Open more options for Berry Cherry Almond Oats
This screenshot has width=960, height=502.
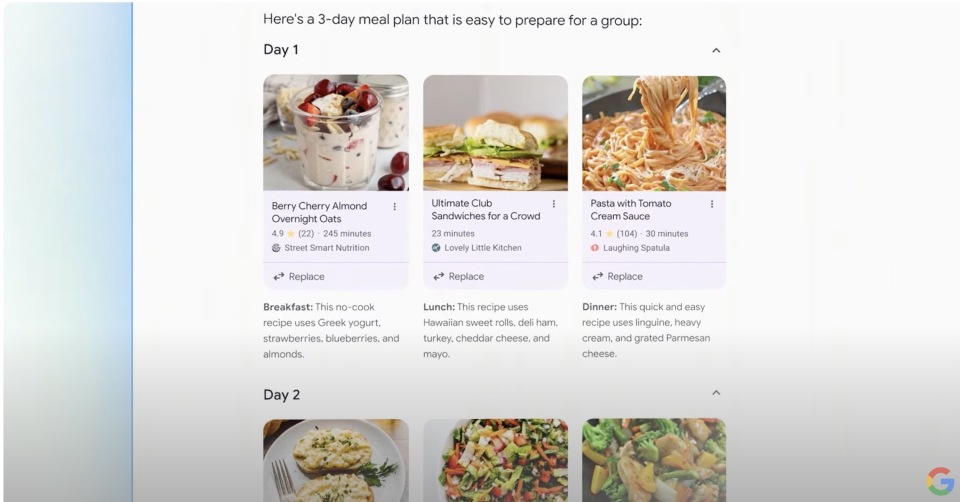pos(394,207)
